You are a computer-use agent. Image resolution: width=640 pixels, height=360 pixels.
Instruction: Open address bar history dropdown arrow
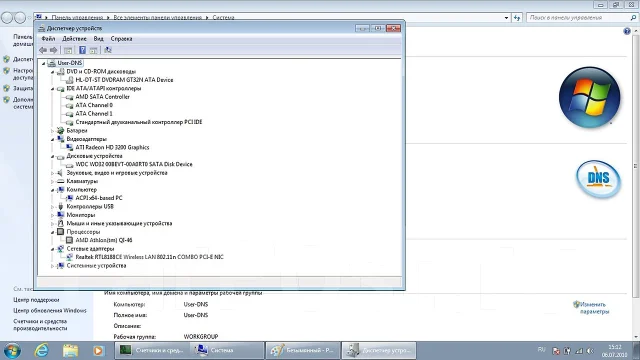click(507, 18)
